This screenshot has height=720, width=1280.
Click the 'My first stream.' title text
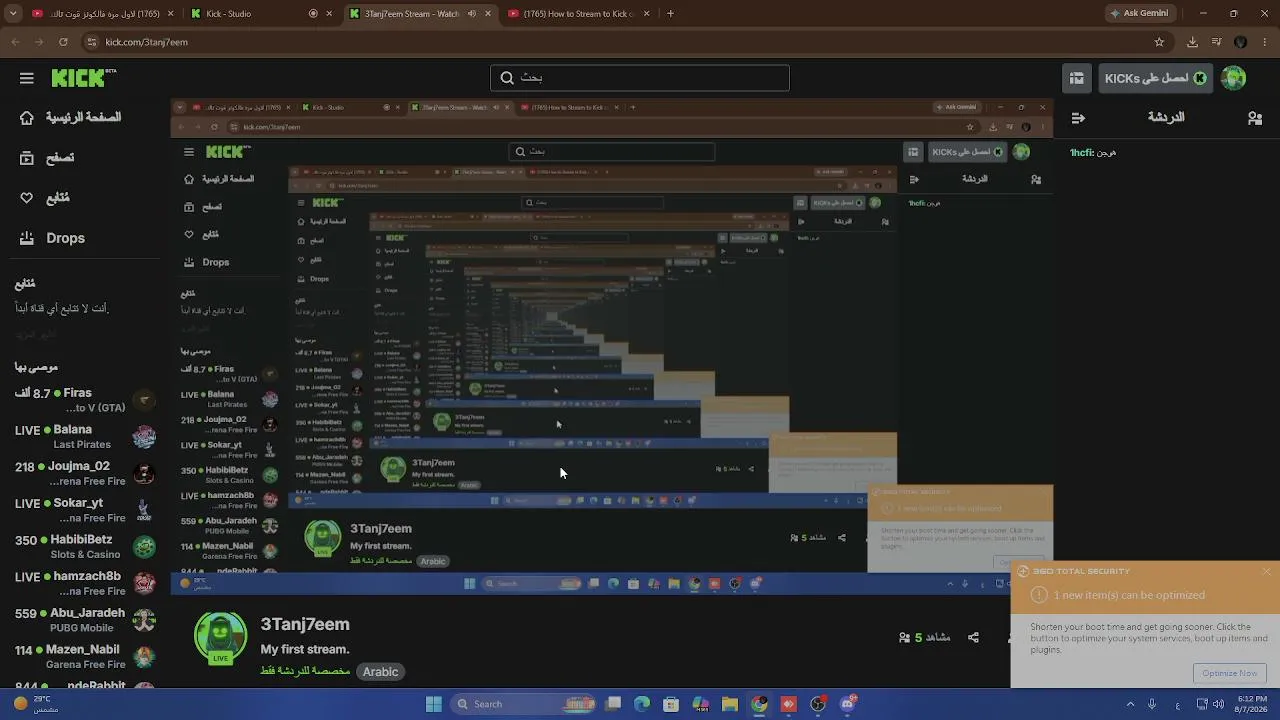pyautogui.click(x=305, y=649)
